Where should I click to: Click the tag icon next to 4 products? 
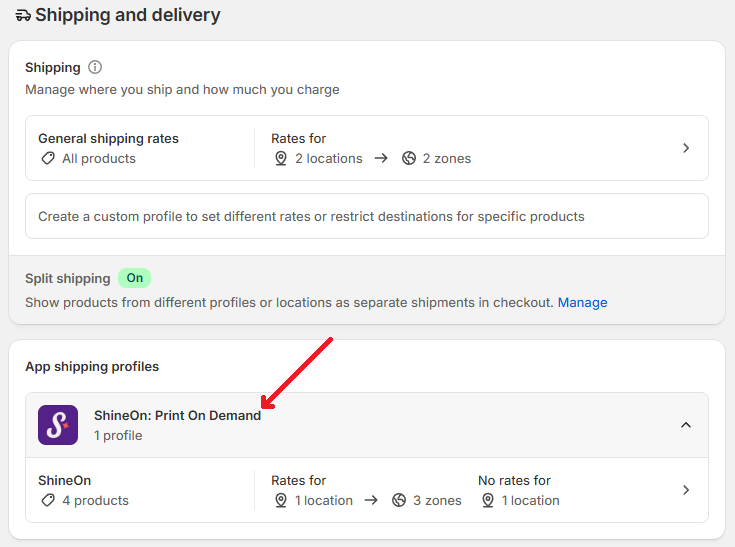point(48,501)
